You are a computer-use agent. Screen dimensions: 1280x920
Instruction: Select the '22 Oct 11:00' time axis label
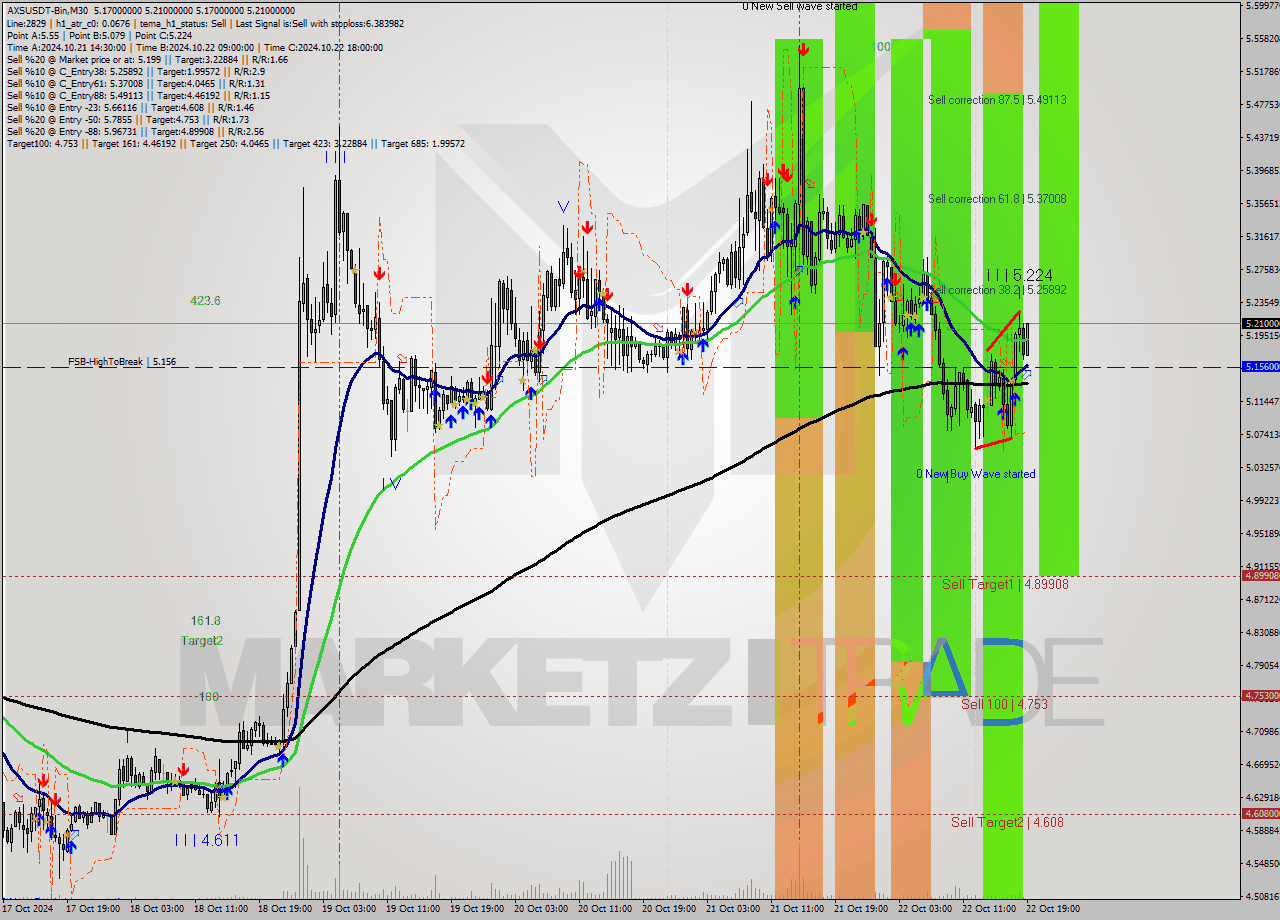[x=989, y=909]
